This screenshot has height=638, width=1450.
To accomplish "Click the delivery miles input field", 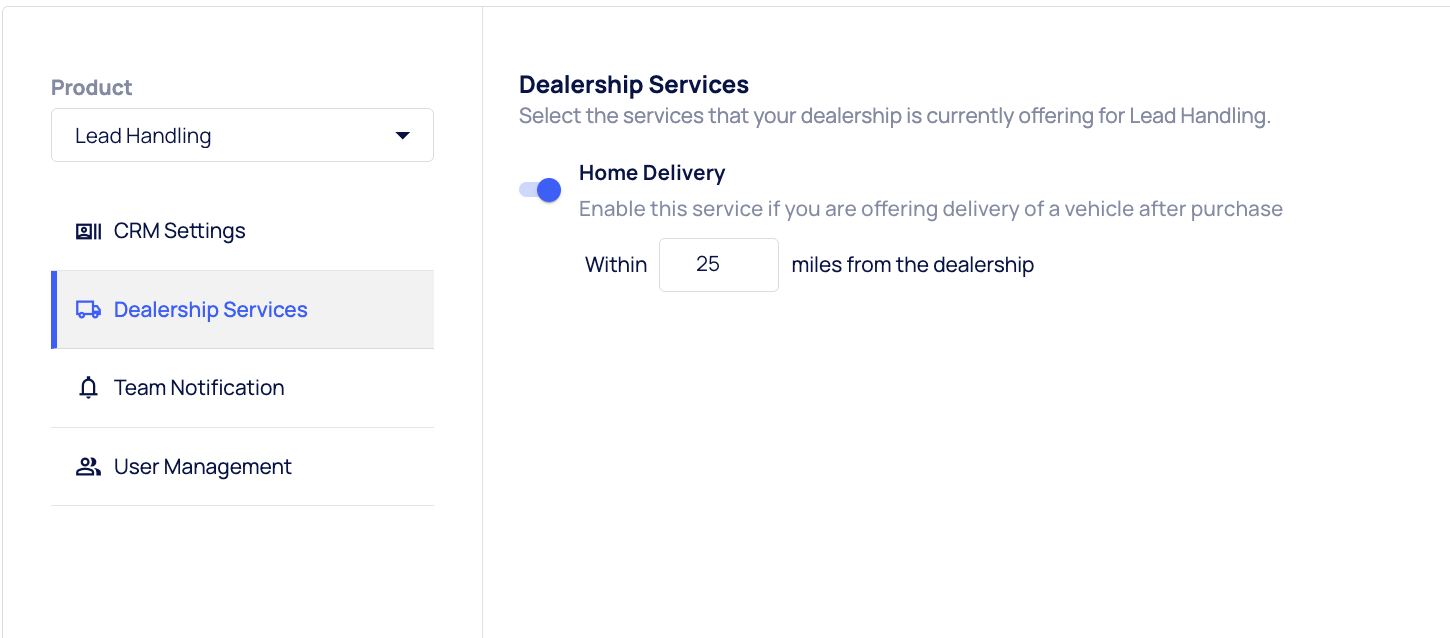I will (718, 265).
